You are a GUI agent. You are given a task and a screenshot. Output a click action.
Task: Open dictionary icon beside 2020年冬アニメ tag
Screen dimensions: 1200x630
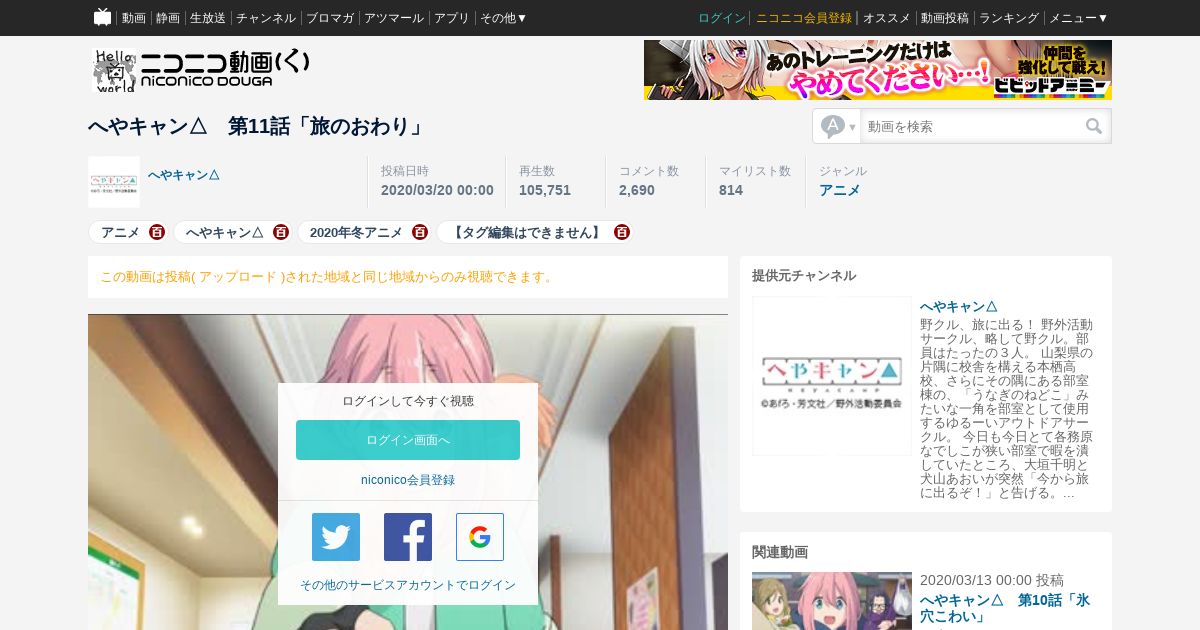420,232
